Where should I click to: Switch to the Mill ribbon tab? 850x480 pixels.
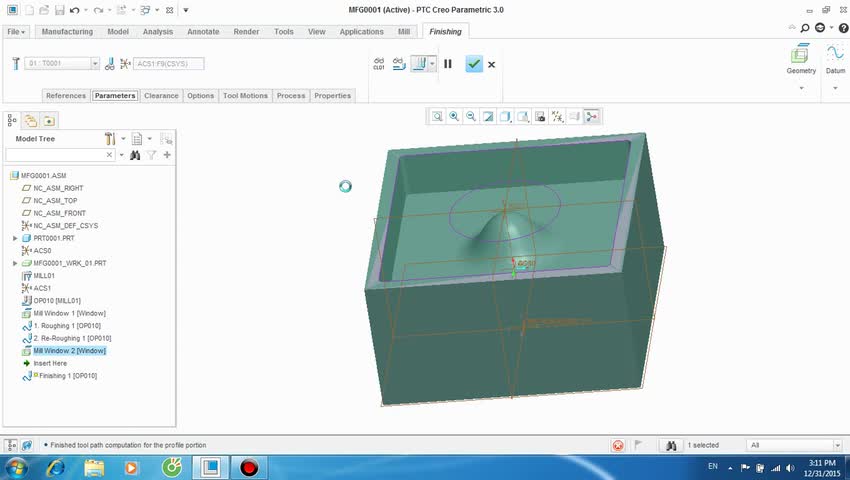pos(404,31)
